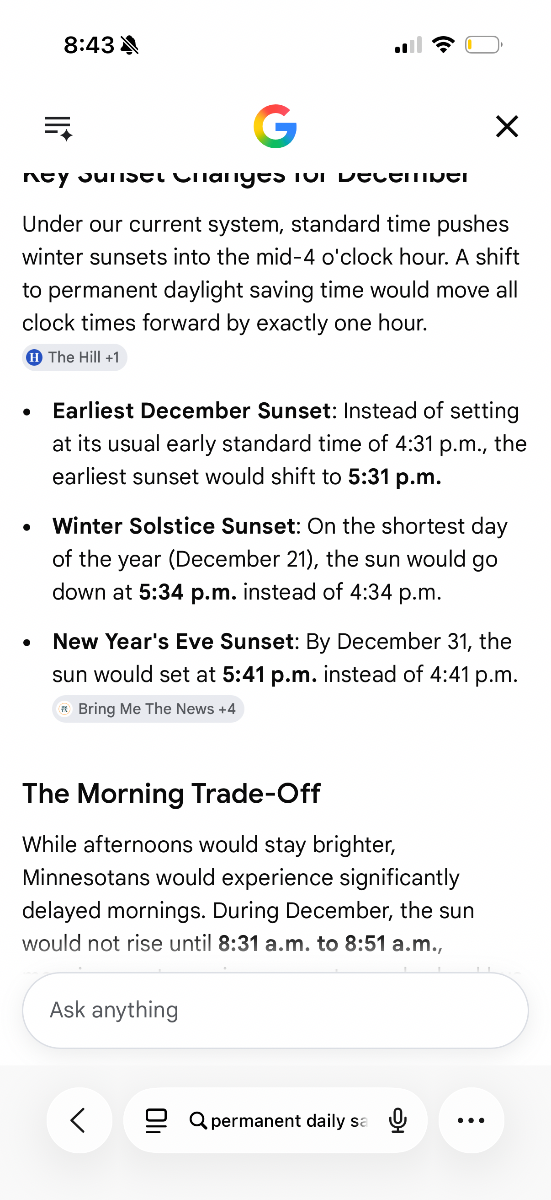Tap the Google G logo

tap(275, 127)
